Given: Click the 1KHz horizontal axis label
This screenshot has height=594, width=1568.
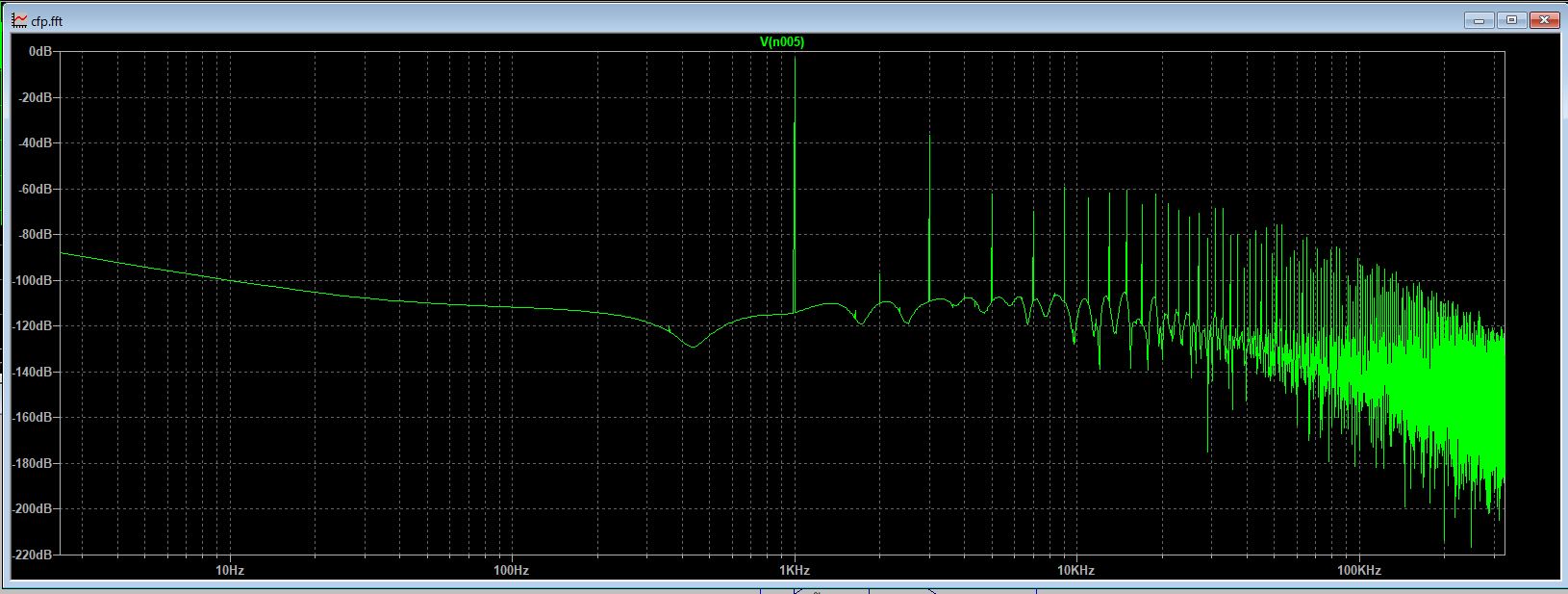Looking at the screenshot, I should (795, 570).
